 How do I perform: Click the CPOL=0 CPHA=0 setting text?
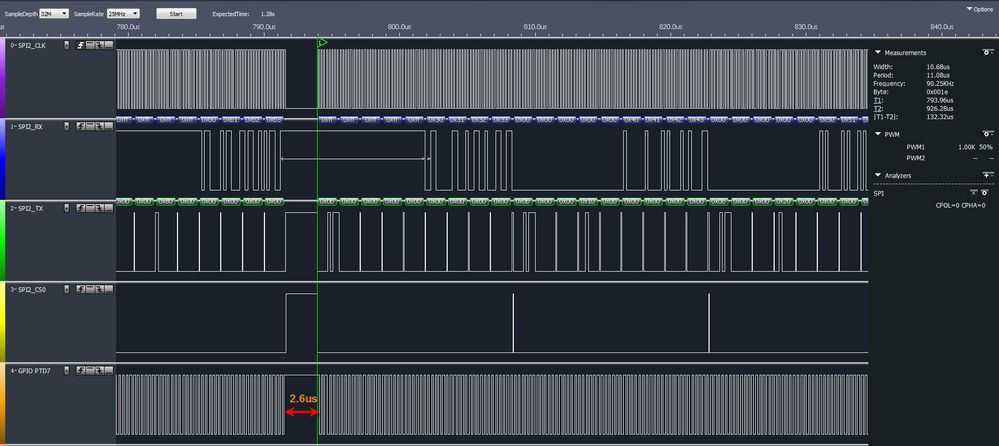tap(960, 205)
